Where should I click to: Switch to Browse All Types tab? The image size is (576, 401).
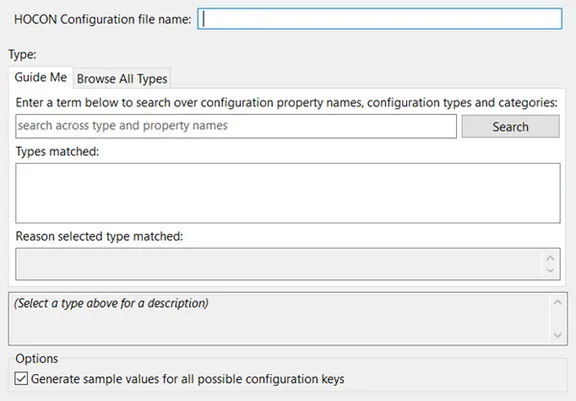click(x=122, y=79)
